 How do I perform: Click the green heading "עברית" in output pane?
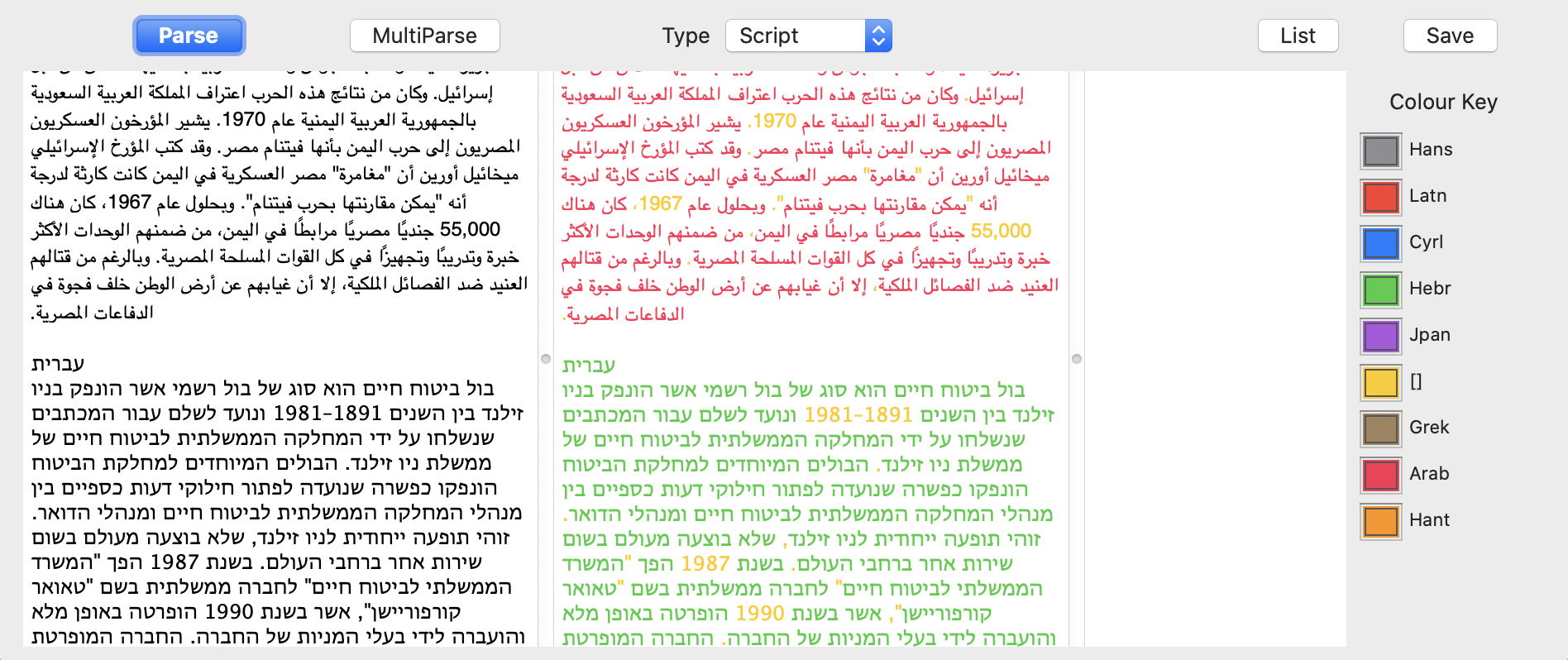coord(589,365)
